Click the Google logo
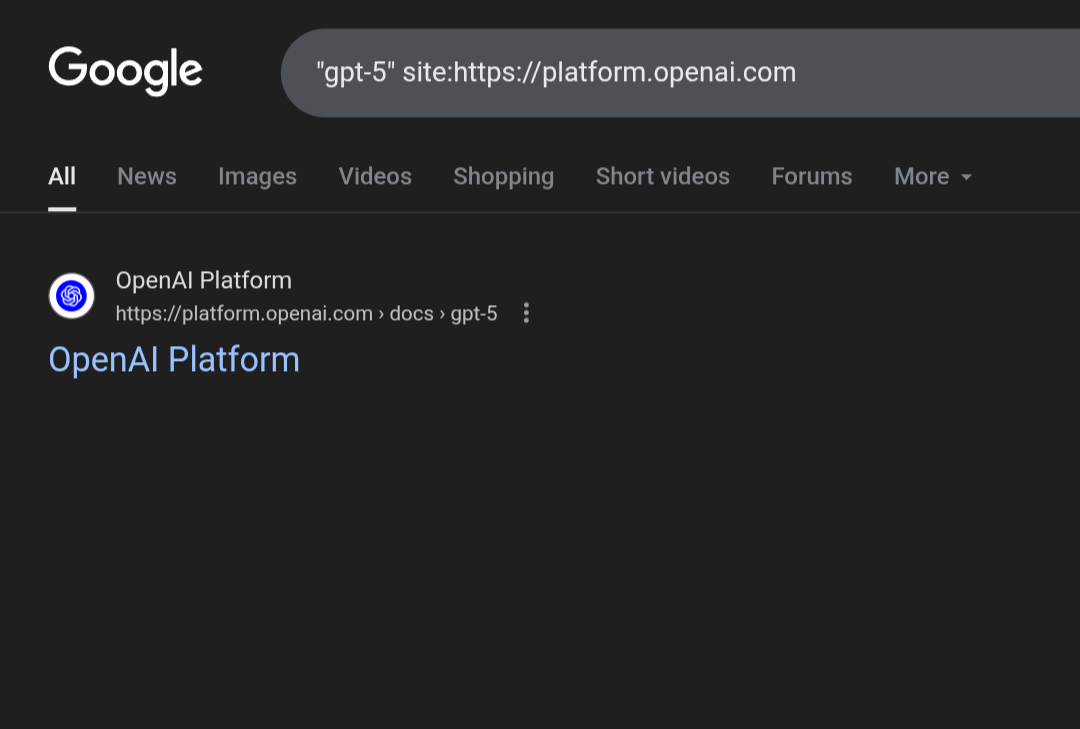This screenshot has width=1080, height=729. 125,71
